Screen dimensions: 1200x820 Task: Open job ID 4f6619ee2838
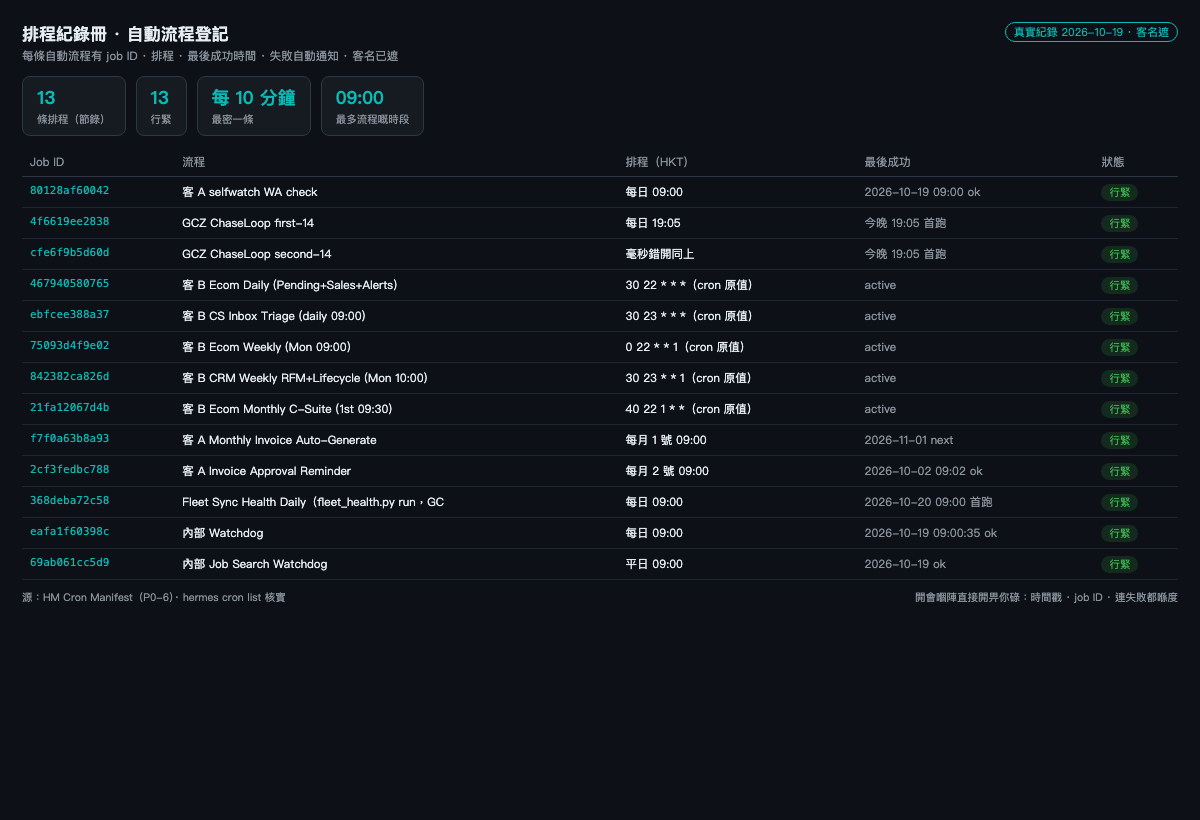pyautogui.click(x=70, y=222)
